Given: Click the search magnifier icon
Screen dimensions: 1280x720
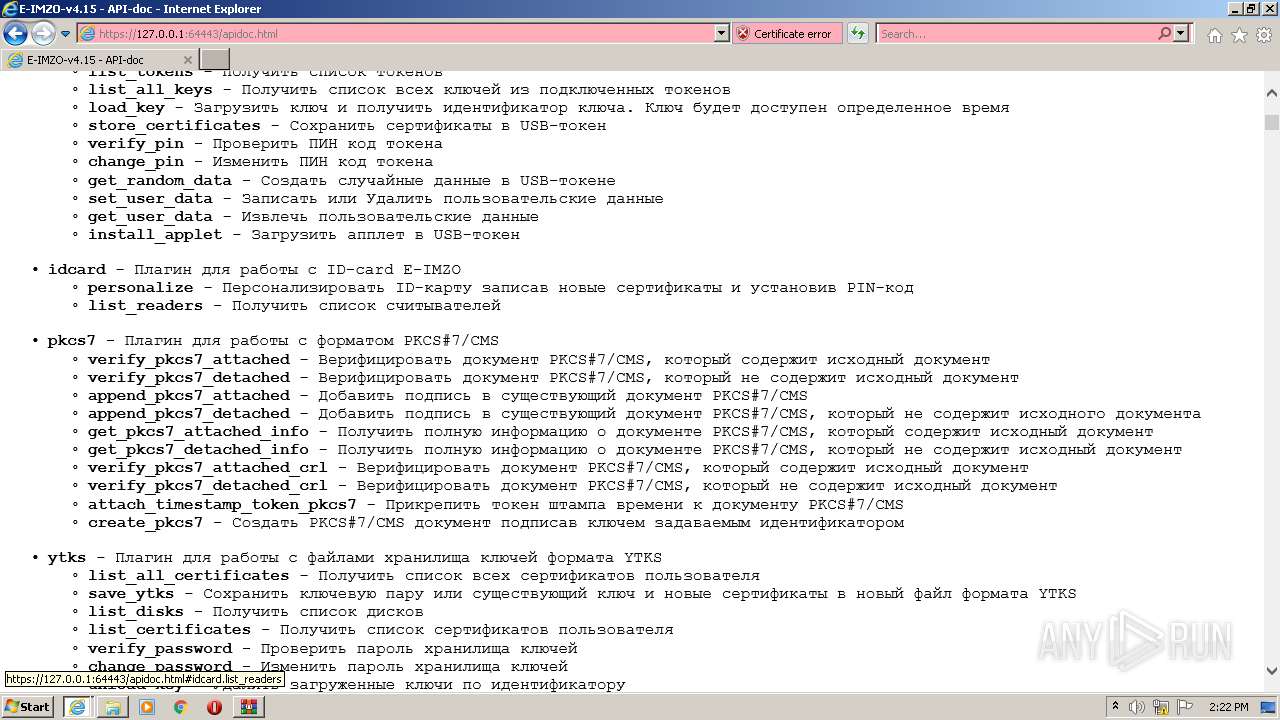Looking at the screenshot, I should [x=1164, y=34].
